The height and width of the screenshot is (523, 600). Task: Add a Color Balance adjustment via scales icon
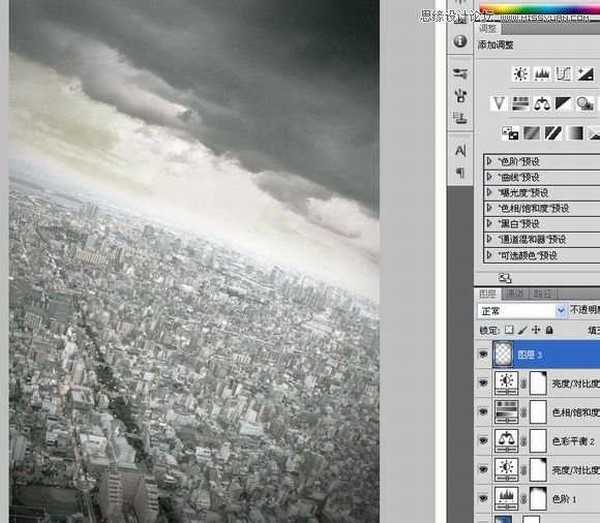tap(543, 103)
